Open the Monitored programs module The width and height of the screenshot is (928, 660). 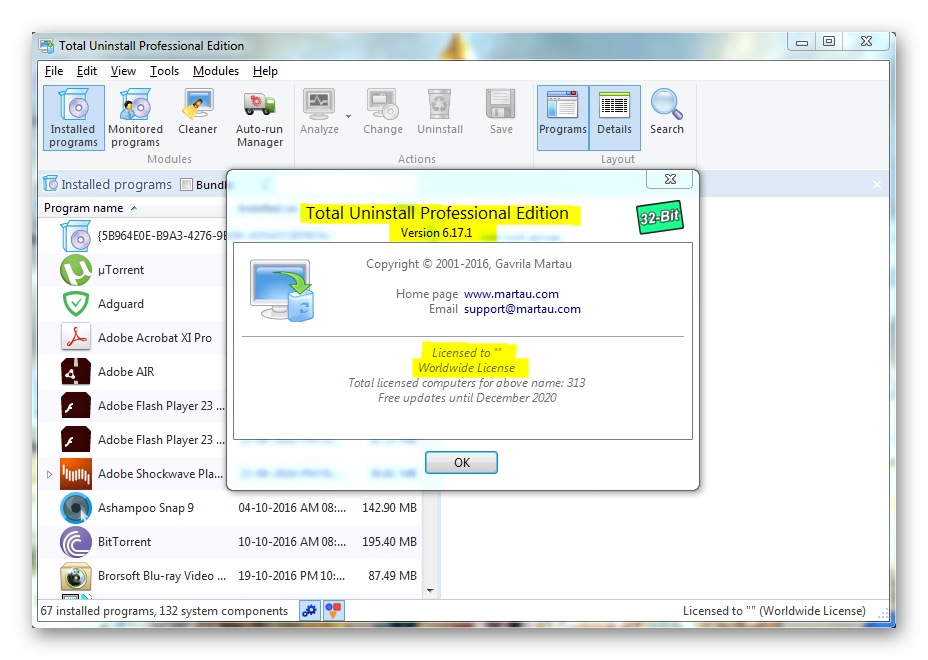coord(136,118)
